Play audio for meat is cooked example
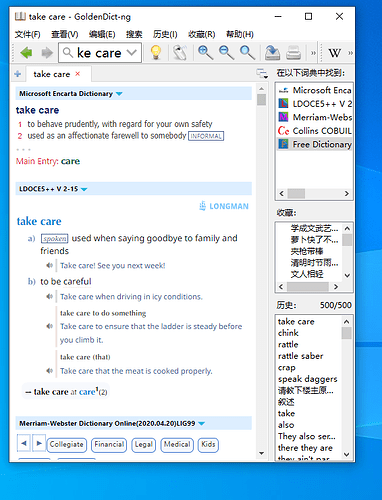382x500 pixels. tap(50, 371)
